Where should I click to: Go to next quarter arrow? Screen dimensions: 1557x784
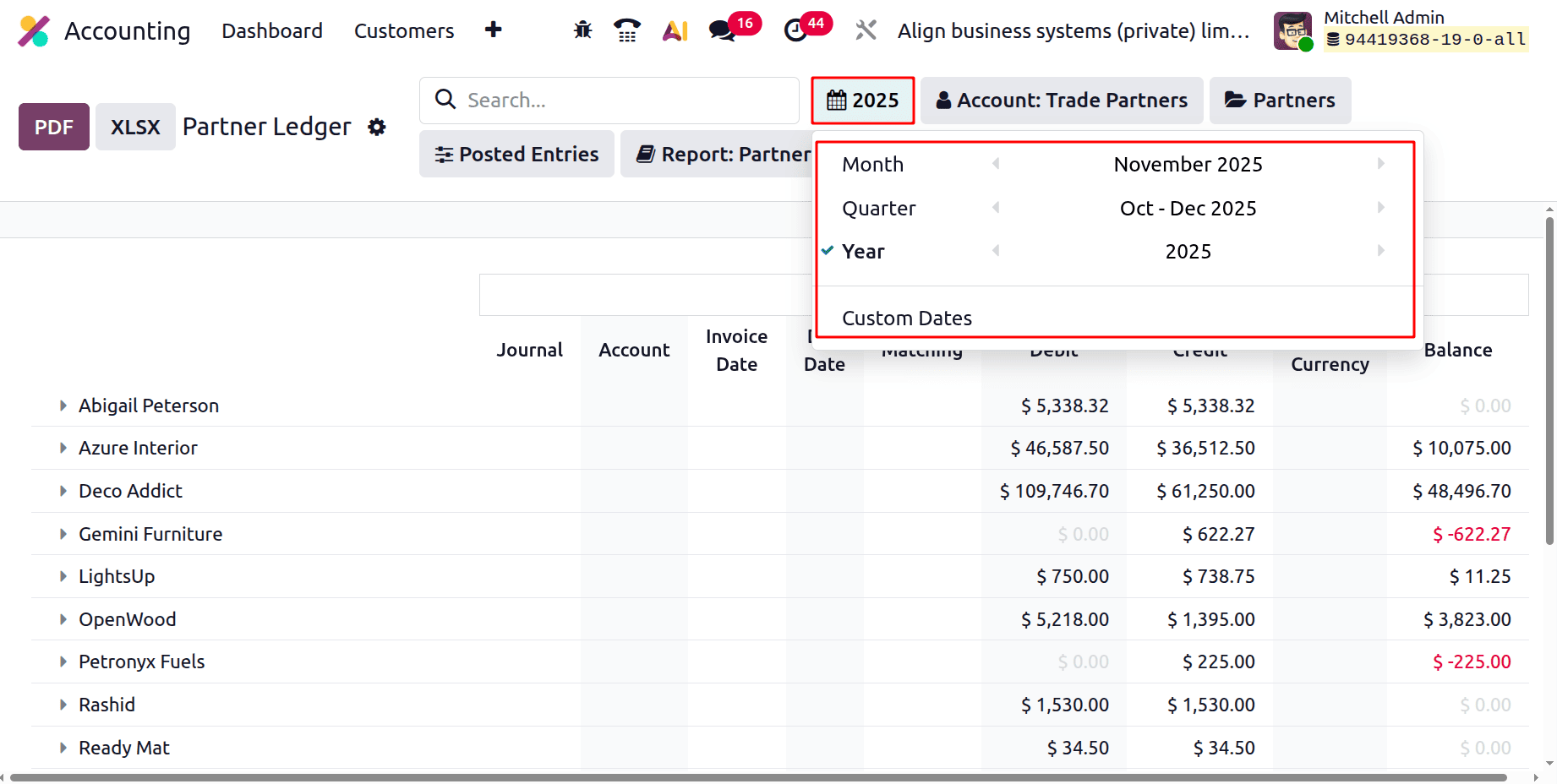1381,208
